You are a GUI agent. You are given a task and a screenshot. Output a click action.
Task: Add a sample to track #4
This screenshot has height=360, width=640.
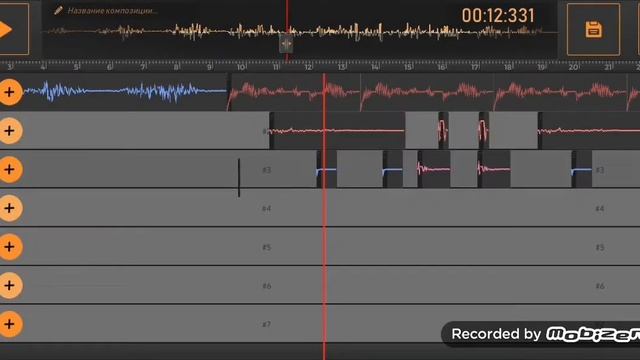(x=10, y=208)
